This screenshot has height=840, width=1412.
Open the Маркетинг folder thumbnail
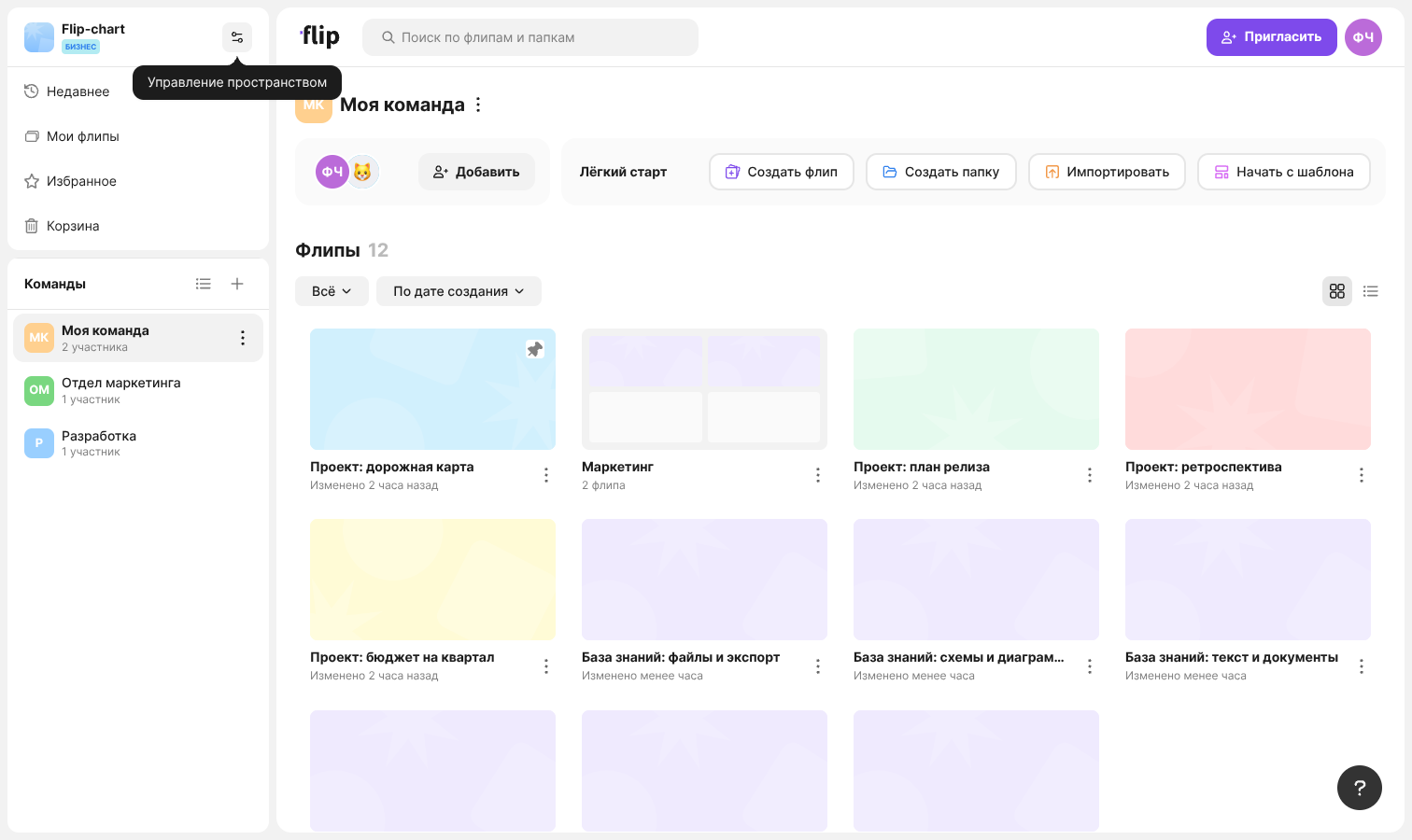pyautogui.click(x=704, y=389)
